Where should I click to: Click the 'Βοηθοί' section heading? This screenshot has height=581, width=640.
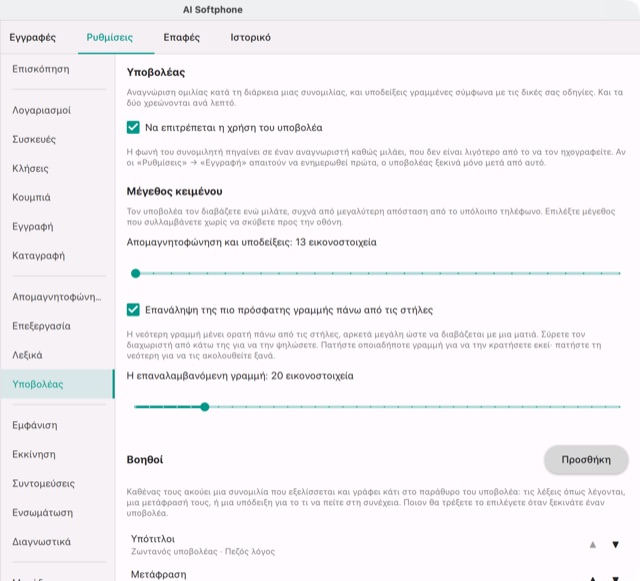pos(144,460)
